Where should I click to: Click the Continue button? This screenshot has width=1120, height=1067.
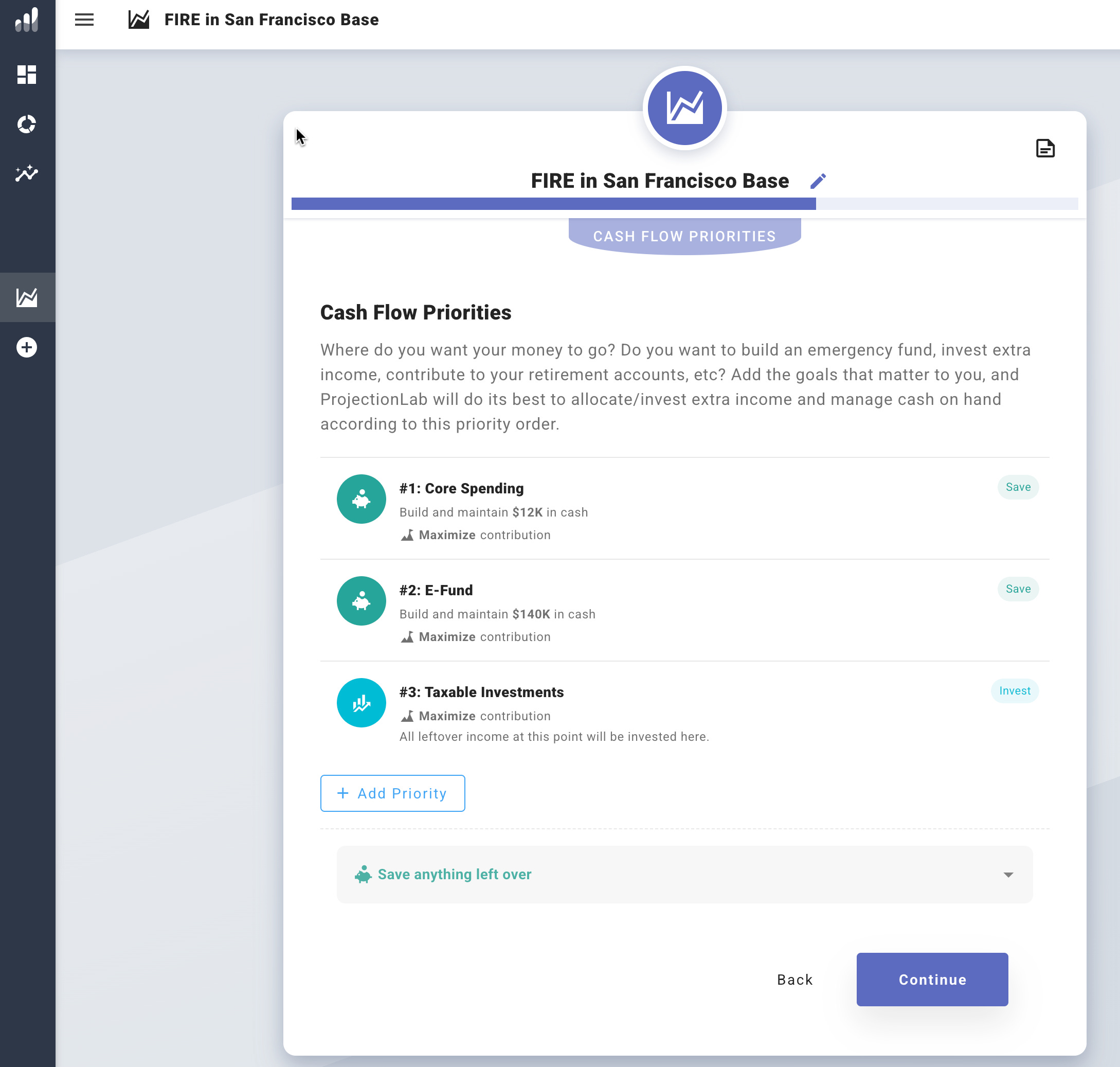pos(932,980)
